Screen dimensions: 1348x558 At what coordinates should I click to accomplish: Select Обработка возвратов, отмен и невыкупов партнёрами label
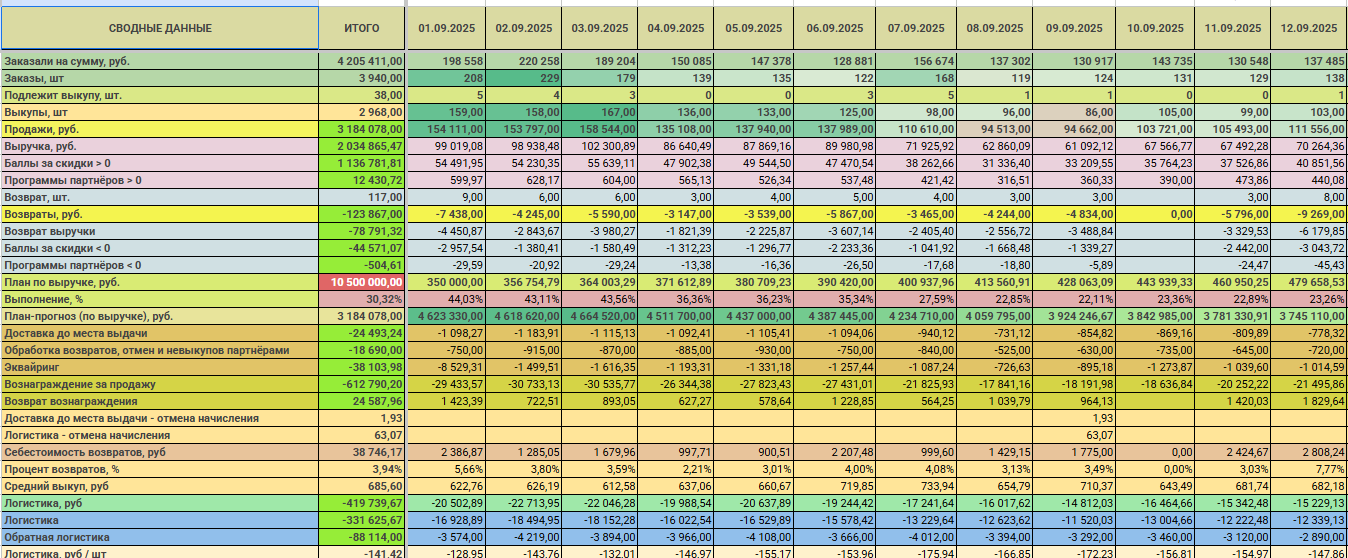click(x=160, y=350)
